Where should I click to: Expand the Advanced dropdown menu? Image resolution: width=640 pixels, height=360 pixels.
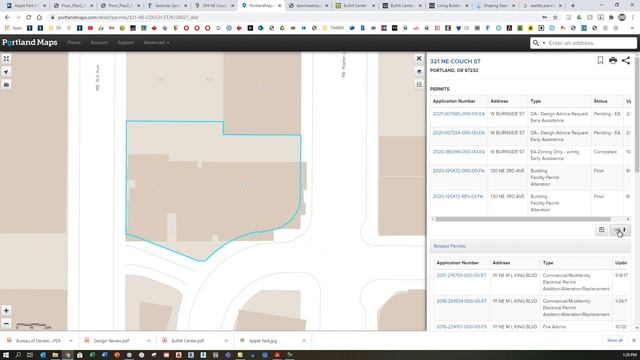(156, 42)
